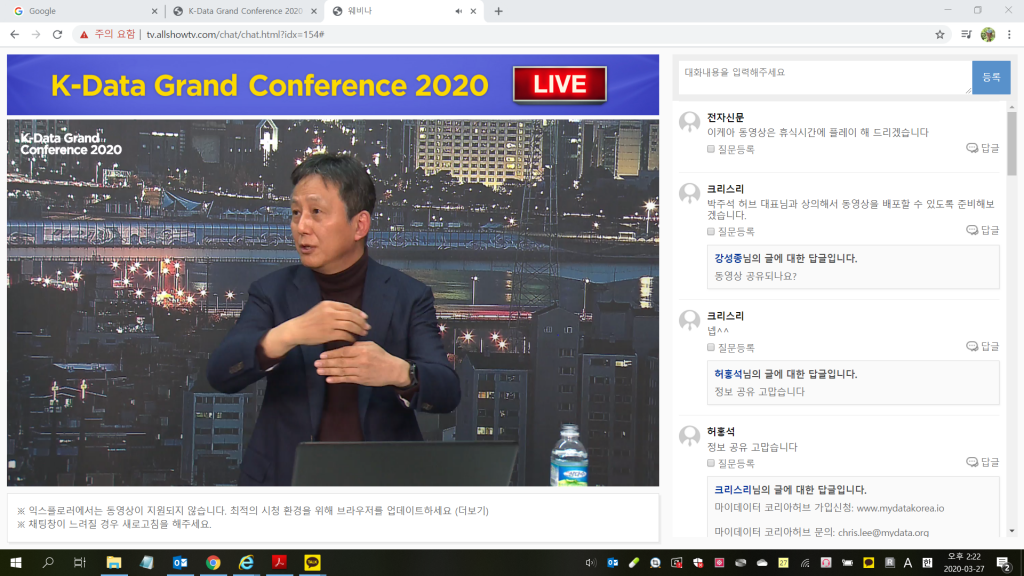This screenshot has height=576, width=1024.
Task: Open Internet Explorer from the taskbar
Action: click(246, 562)
